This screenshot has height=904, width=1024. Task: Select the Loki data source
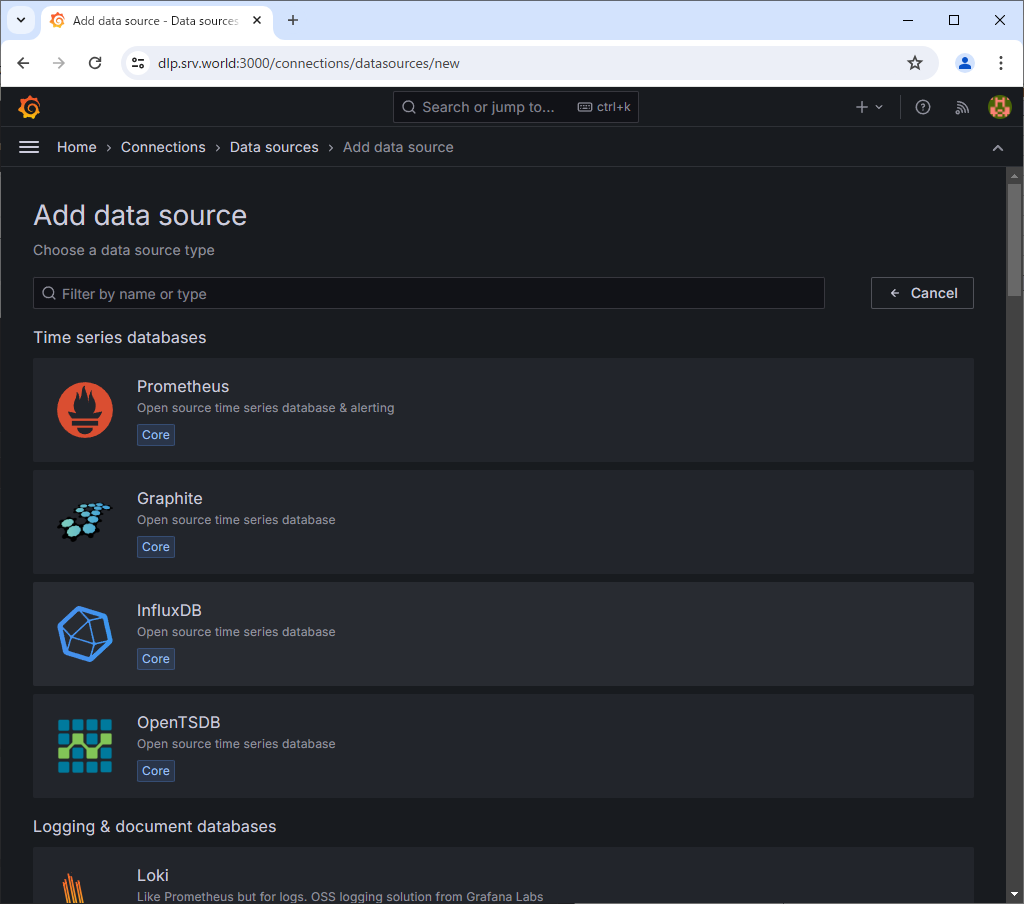504,876
